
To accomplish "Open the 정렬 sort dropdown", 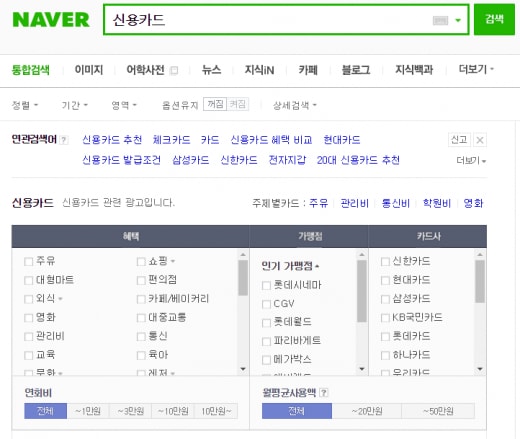I will (25, 105).
